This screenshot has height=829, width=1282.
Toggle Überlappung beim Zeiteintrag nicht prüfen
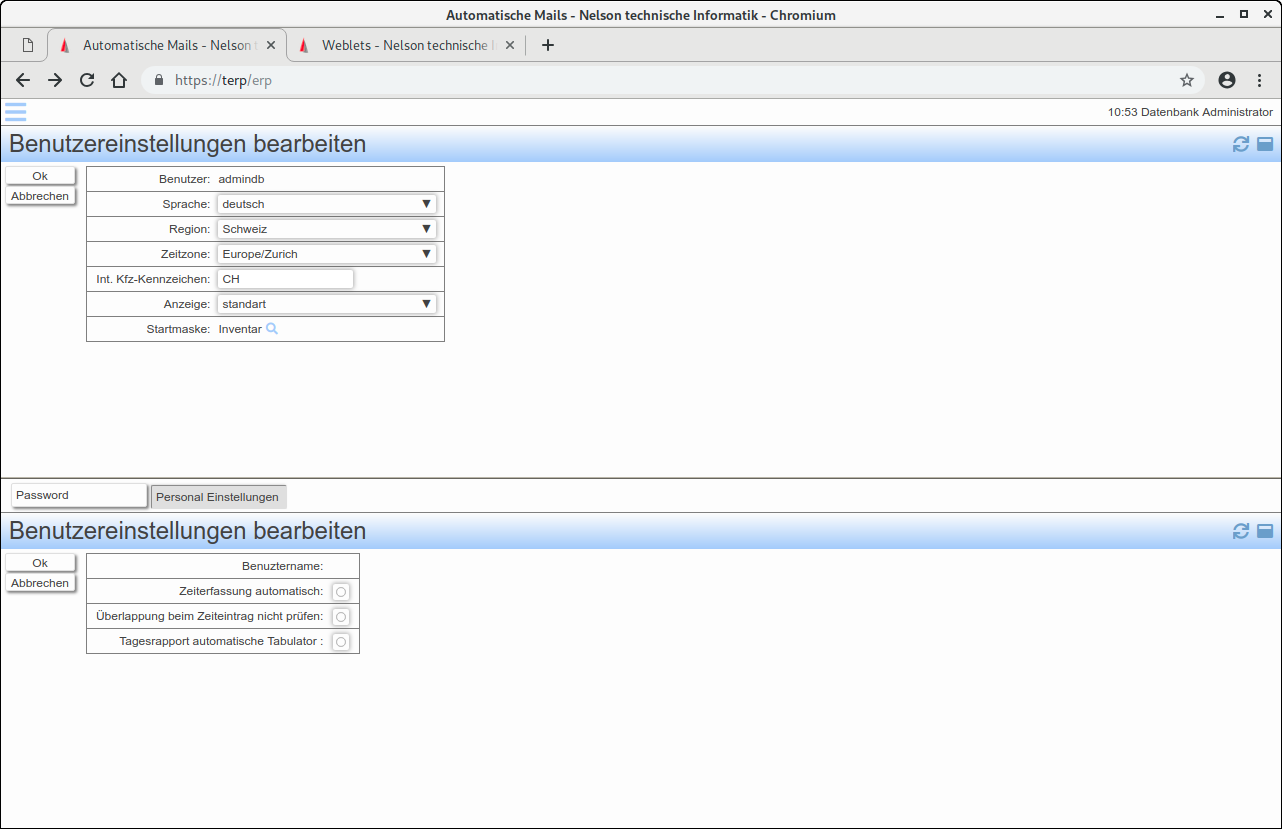pos(341,617)
